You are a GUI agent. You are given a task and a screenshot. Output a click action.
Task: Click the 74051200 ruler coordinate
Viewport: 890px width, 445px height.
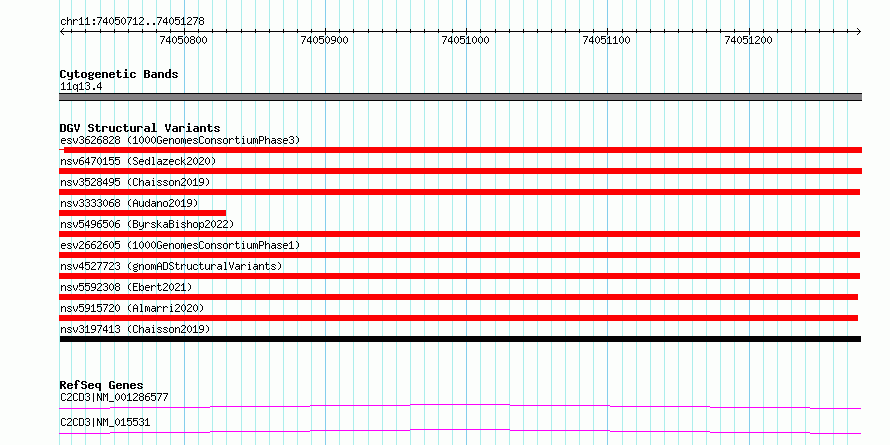click(748, 40)
